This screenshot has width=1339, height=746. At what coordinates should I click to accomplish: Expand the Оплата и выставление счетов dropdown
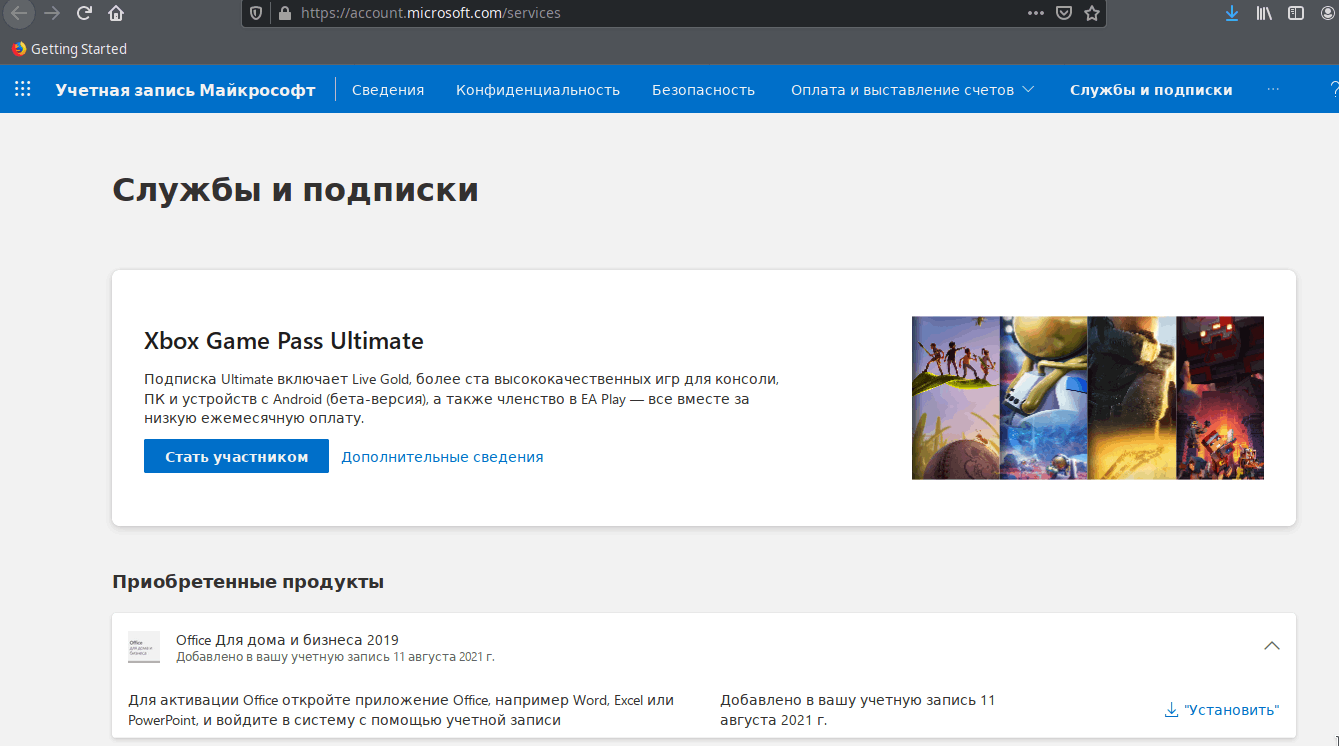click(912, 90)
